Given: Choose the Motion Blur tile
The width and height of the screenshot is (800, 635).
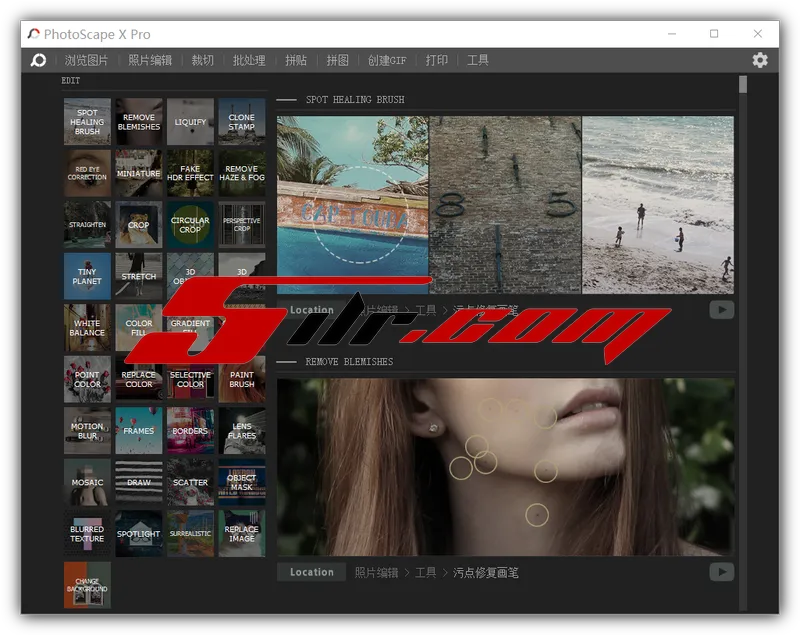Looking at the screenshot, I should tap(87, 431).
